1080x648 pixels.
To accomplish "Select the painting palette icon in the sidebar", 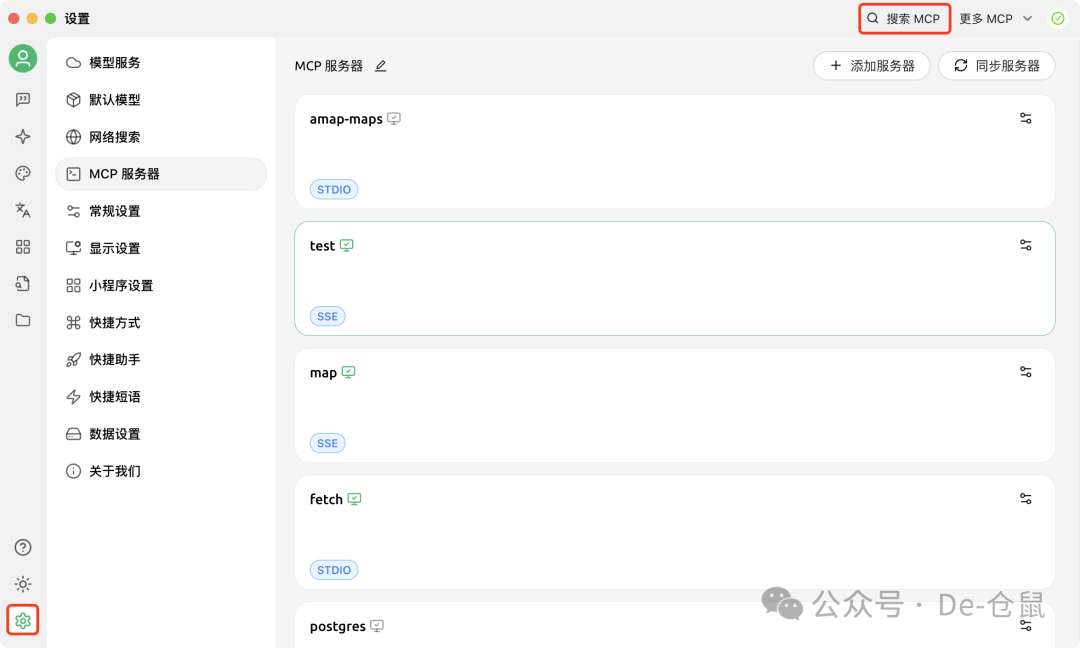I will (x=22, y=173).
